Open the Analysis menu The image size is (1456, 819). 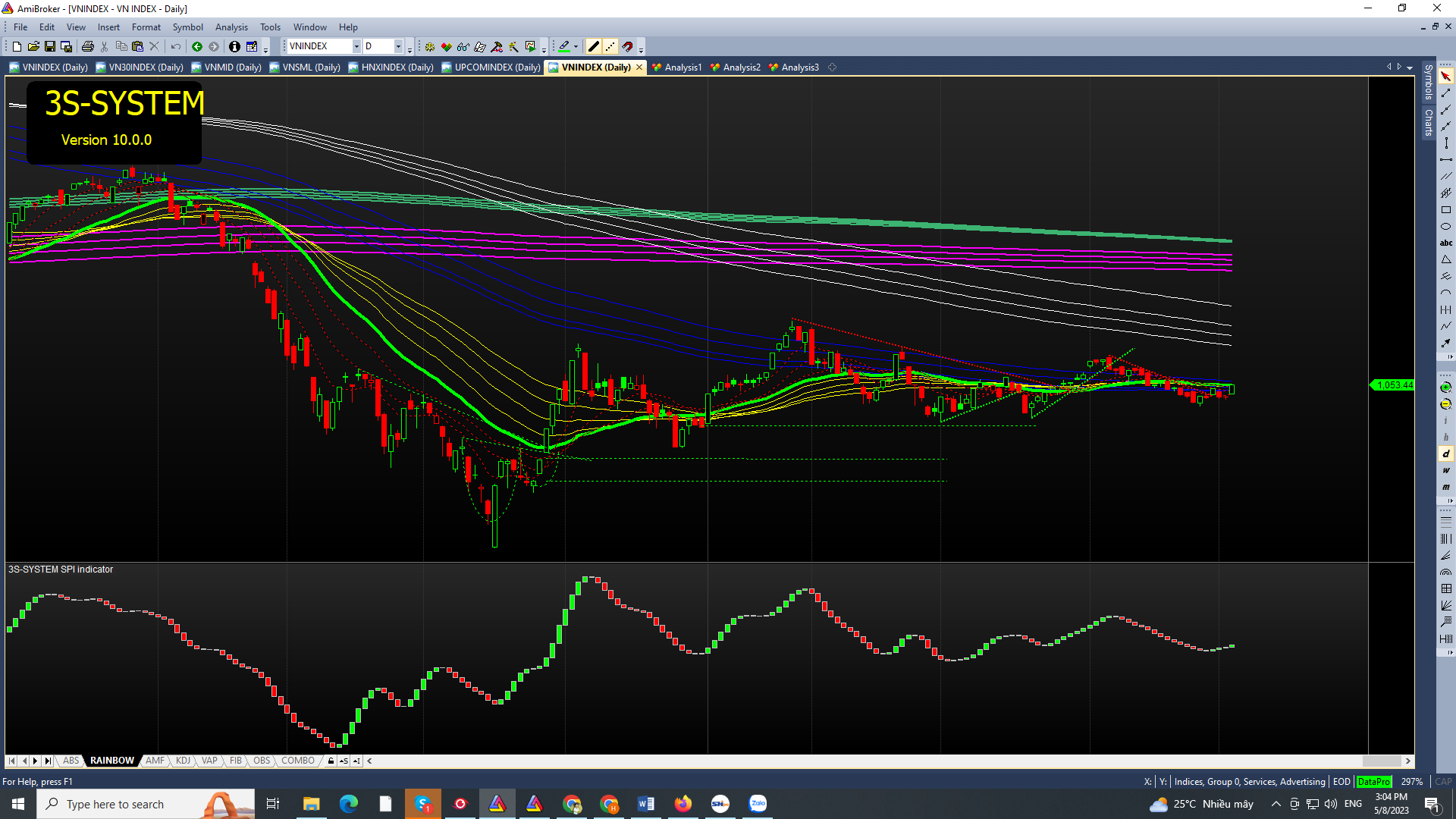[231, 27]
